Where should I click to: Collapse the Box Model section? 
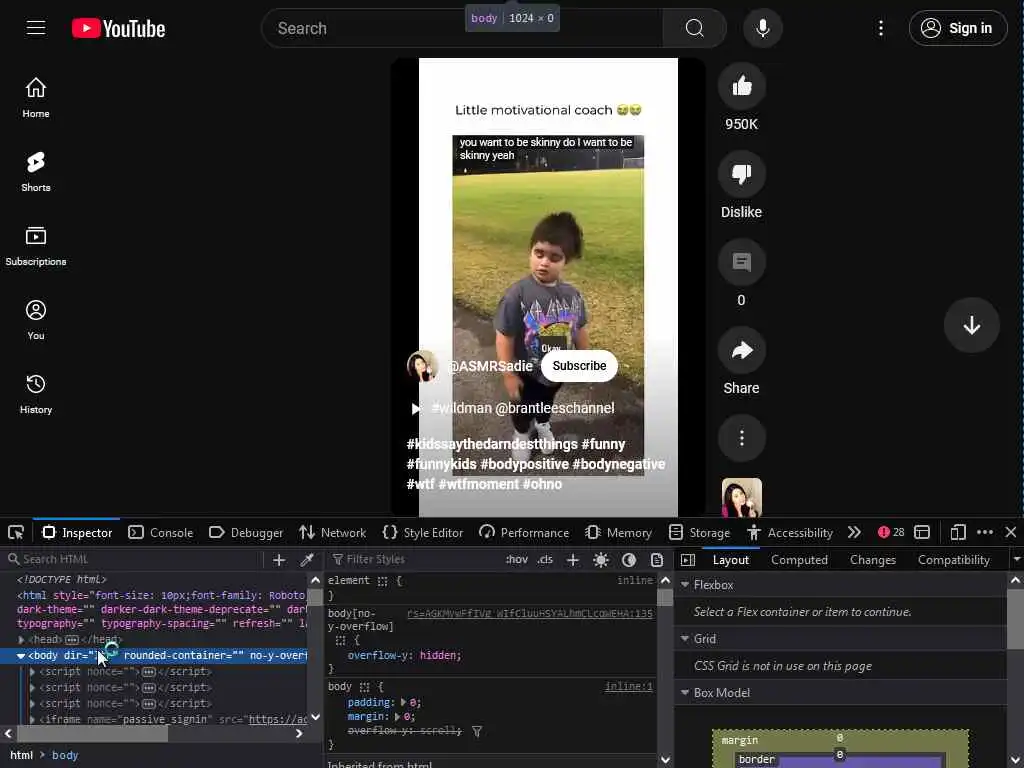coord(685,693)
